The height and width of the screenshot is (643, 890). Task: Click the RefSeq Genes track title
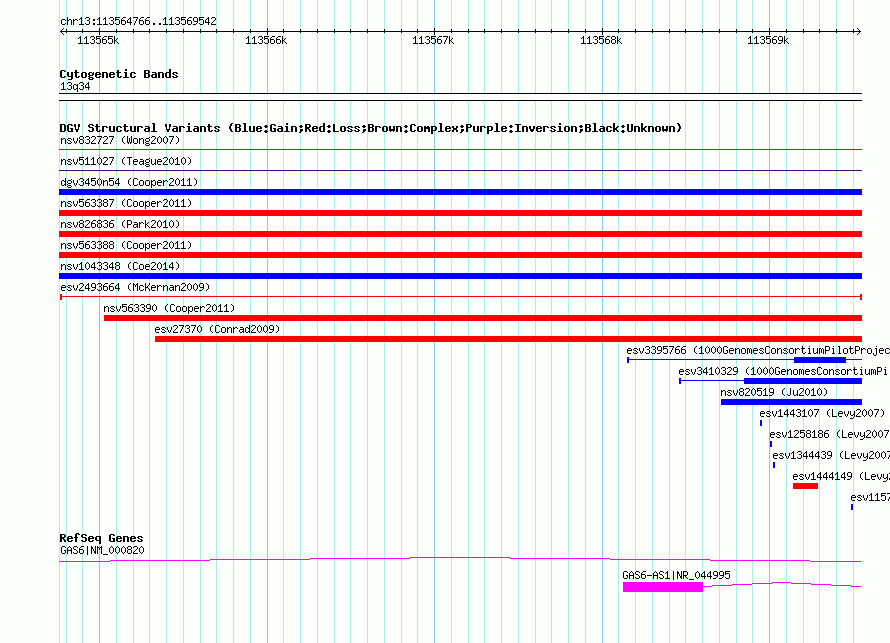coord(101,537)
